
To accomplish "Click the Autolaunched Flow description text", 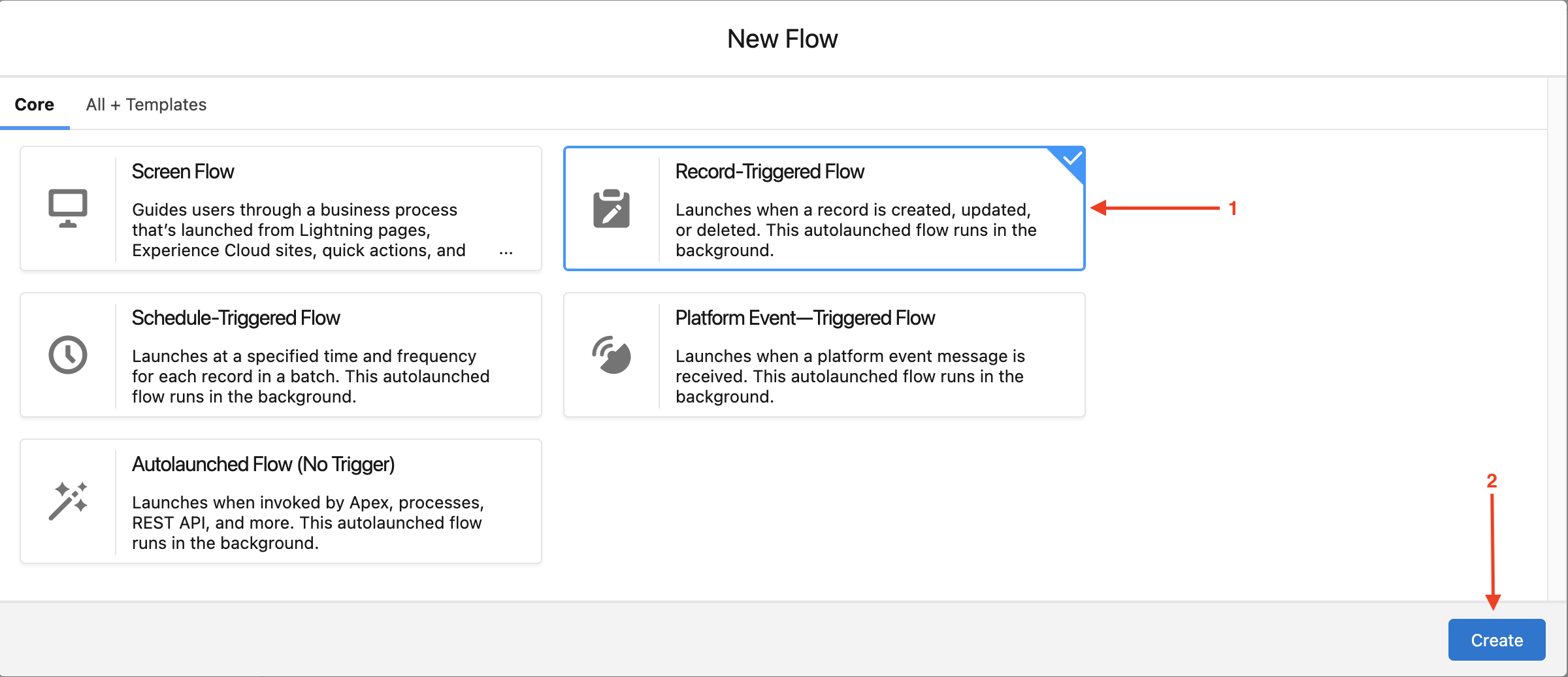I will tap(308, 523).
